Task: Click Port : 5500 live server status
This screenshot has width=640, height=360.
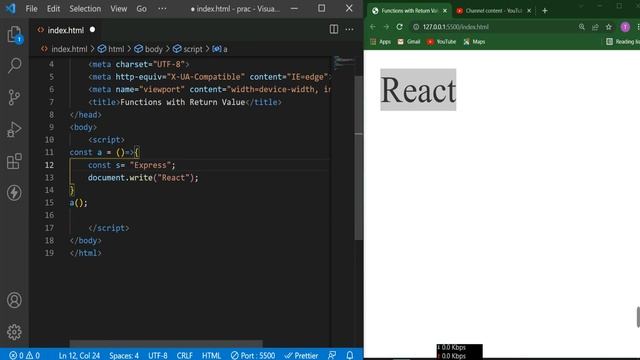Action: pyautogui.click(x=253, y=355)
